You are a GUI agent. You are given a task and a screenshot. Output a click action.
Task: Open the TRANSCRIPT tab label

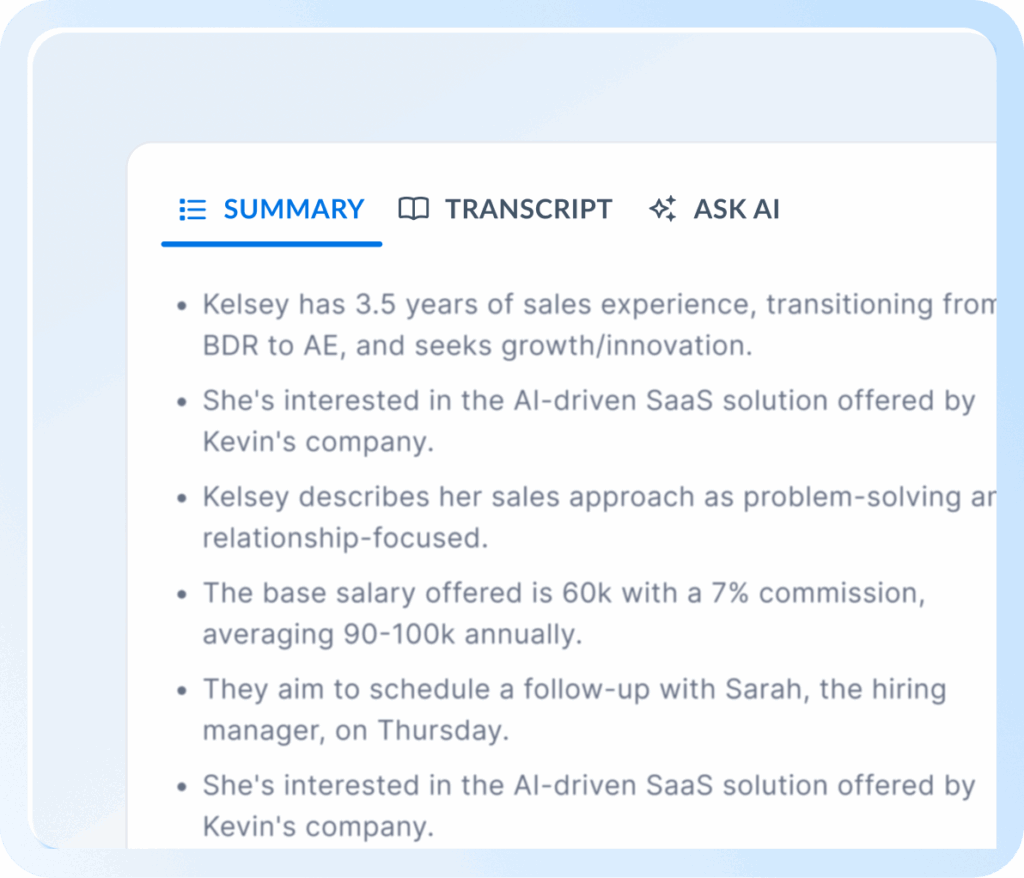[x=528, y=209]
